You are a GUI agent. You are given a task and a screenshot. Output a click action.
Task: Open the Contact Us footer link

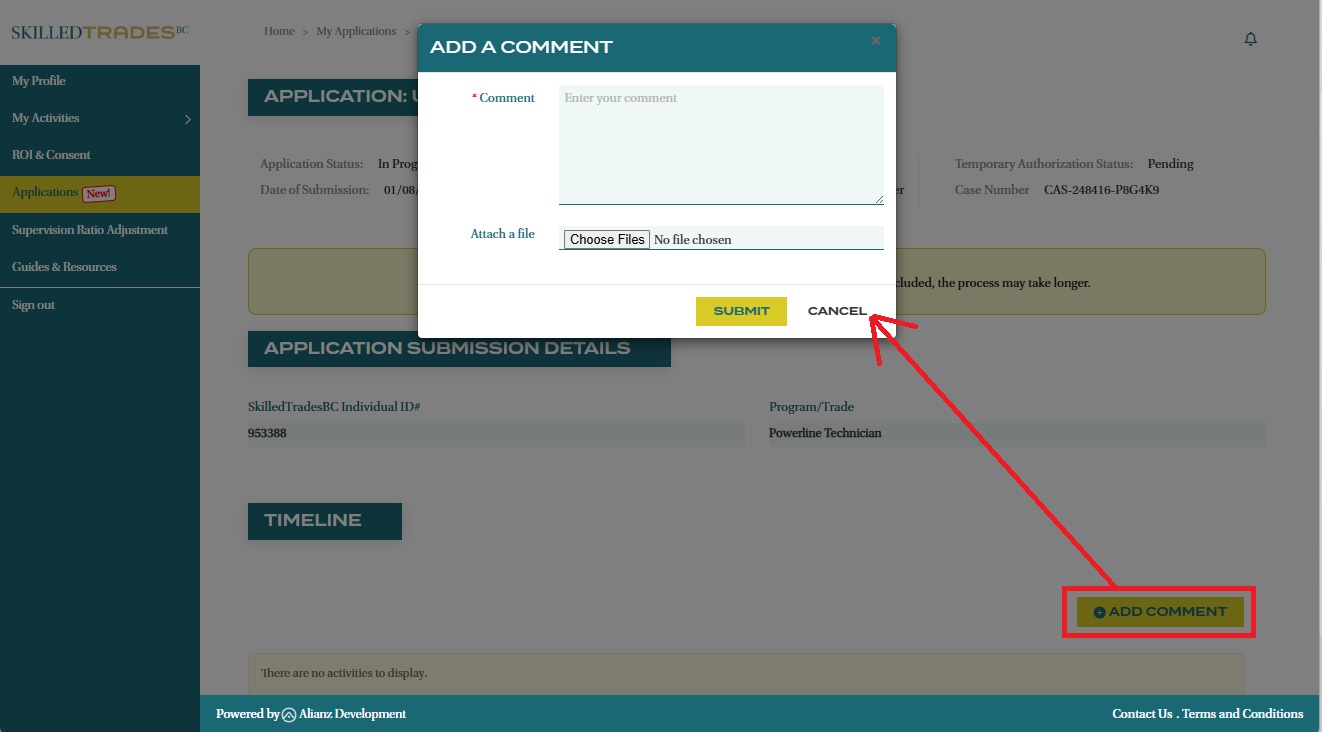coord(1142,714)
